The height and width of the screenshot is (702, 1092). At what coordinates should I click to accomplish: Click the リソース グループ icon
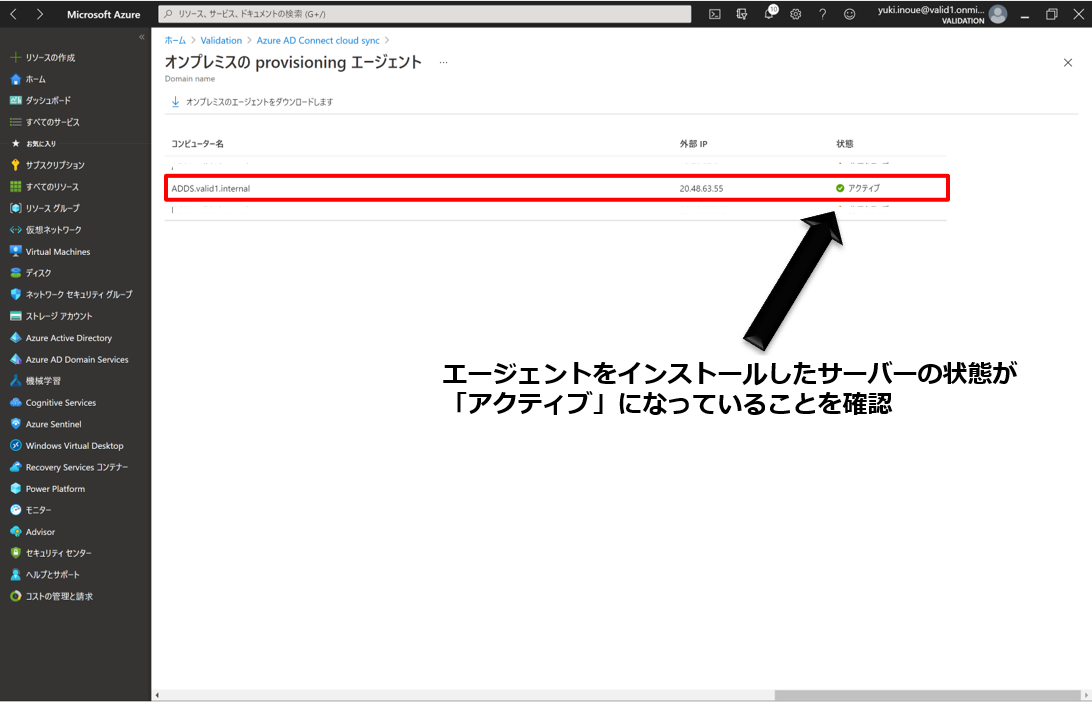click(15, 208)
